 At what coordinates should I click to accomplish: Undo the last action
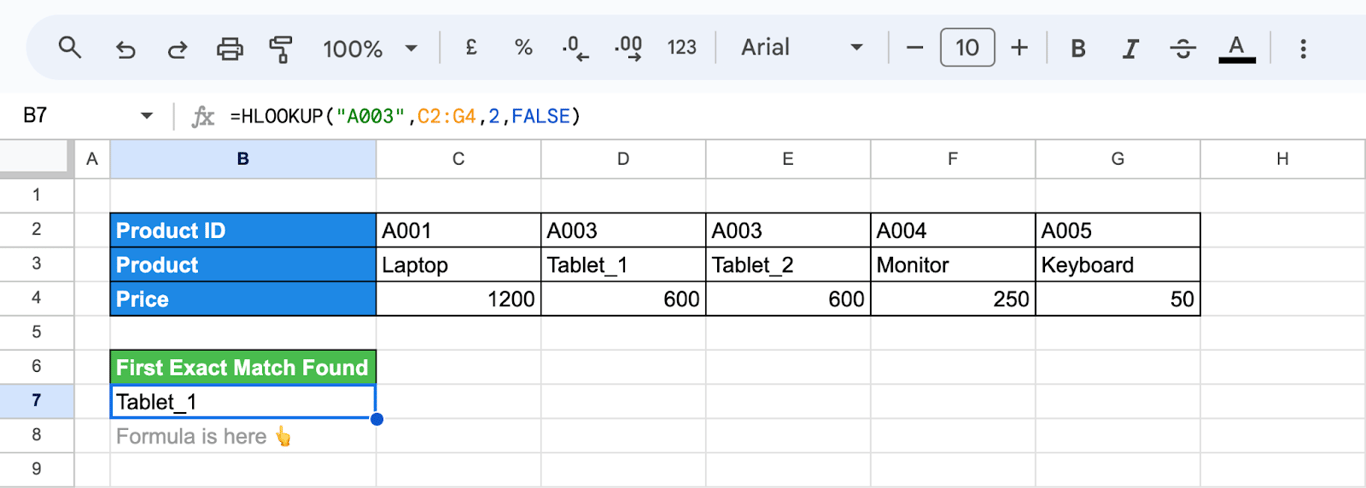click(x=125, y=48)
